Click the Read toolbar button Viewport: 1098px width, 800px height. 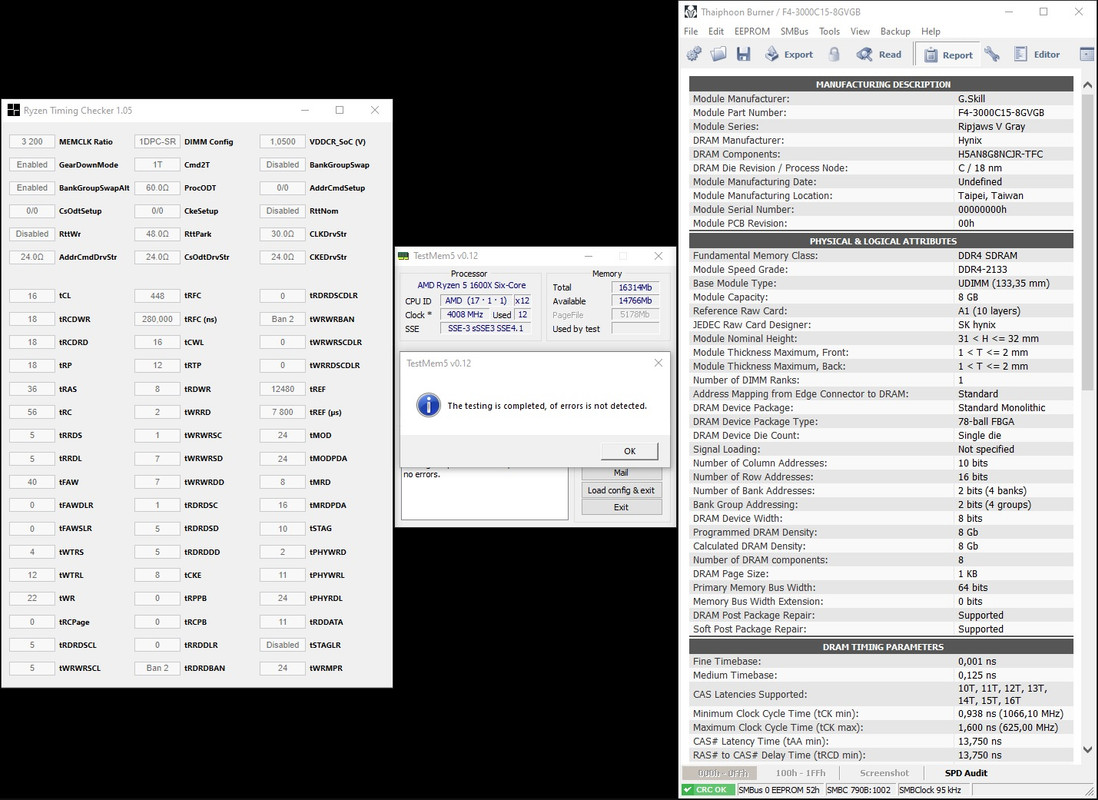coord(879,54)
